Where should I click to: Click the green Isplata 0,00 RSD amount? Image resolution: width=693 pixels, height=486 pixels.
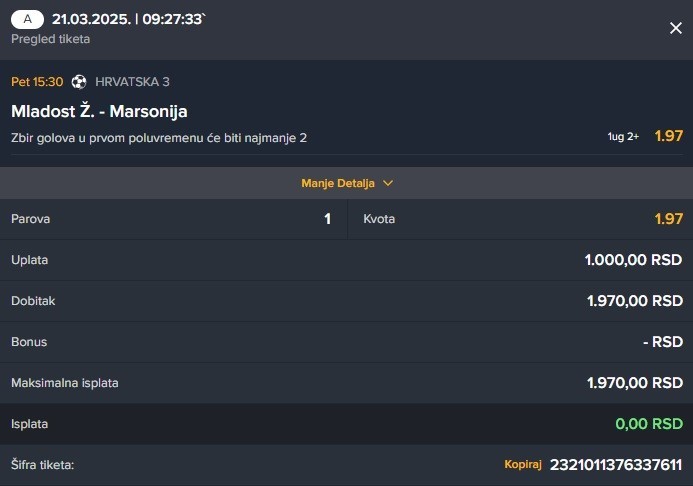click(x=649, y=424)
